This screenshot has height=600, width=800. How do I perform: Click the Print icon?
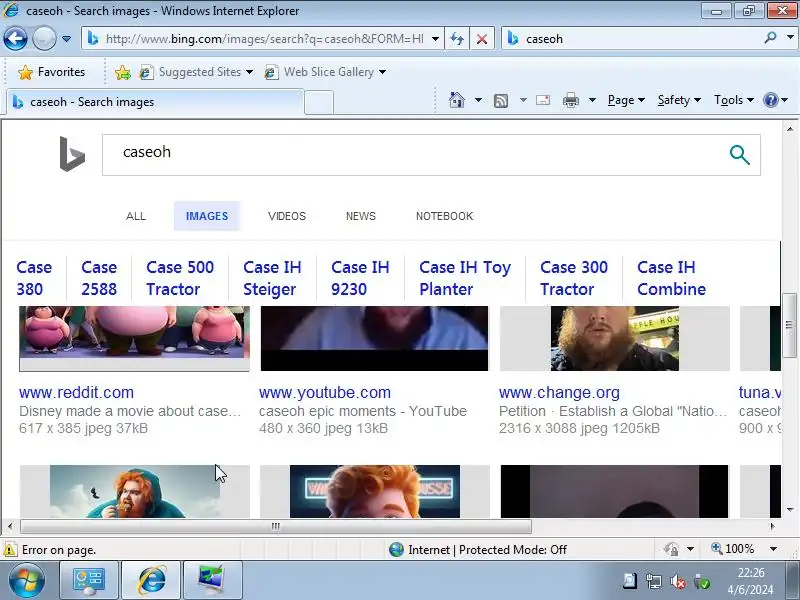click(571, 100)
